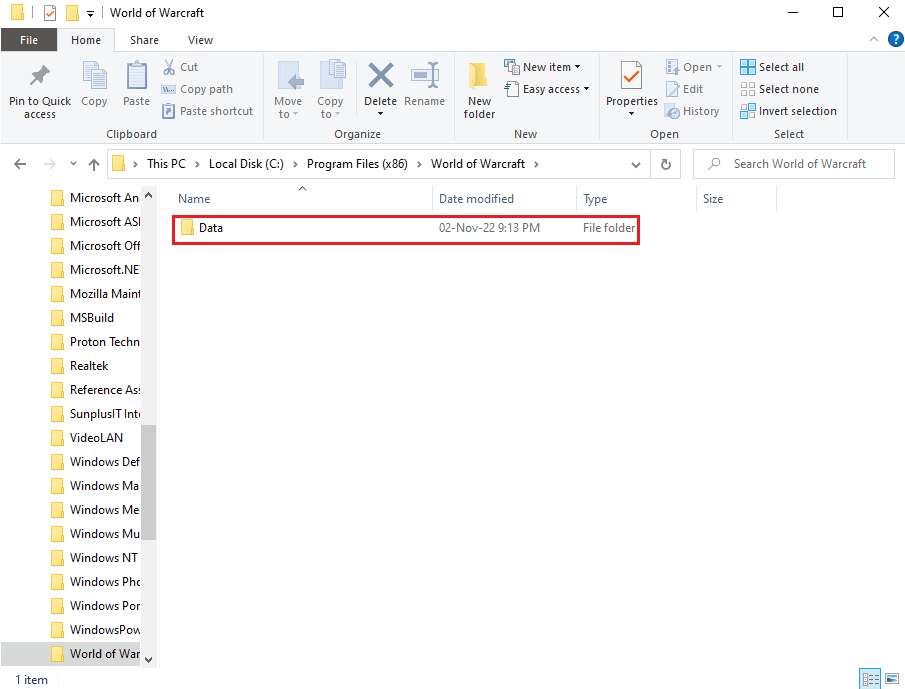
Task: Open the Copy to menu
Action: pos(330,90)
